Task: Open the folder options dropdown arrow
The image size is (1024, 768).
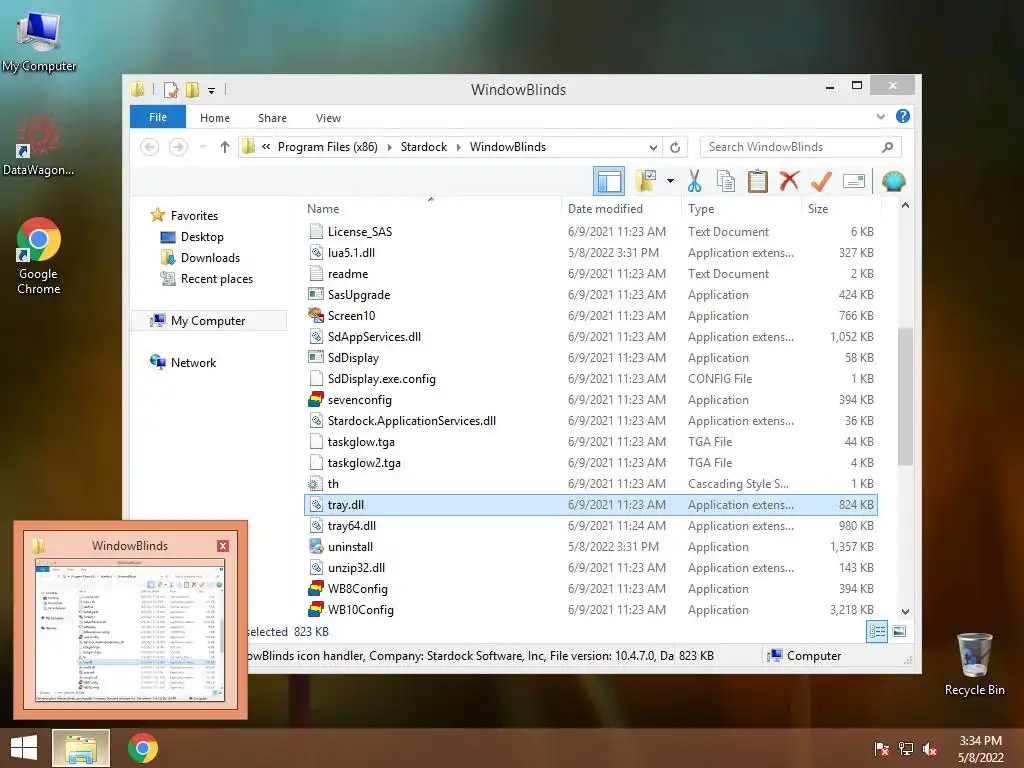Action: pyautogui.click(x=670, y=181)
